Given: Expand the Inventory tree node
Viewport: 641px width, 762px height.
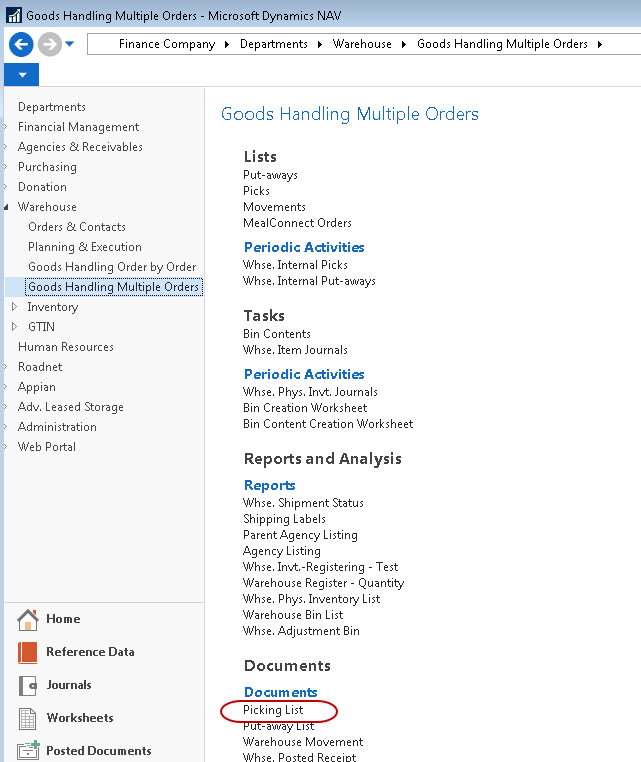Looking at the screenshot, I should coord(14,307).
